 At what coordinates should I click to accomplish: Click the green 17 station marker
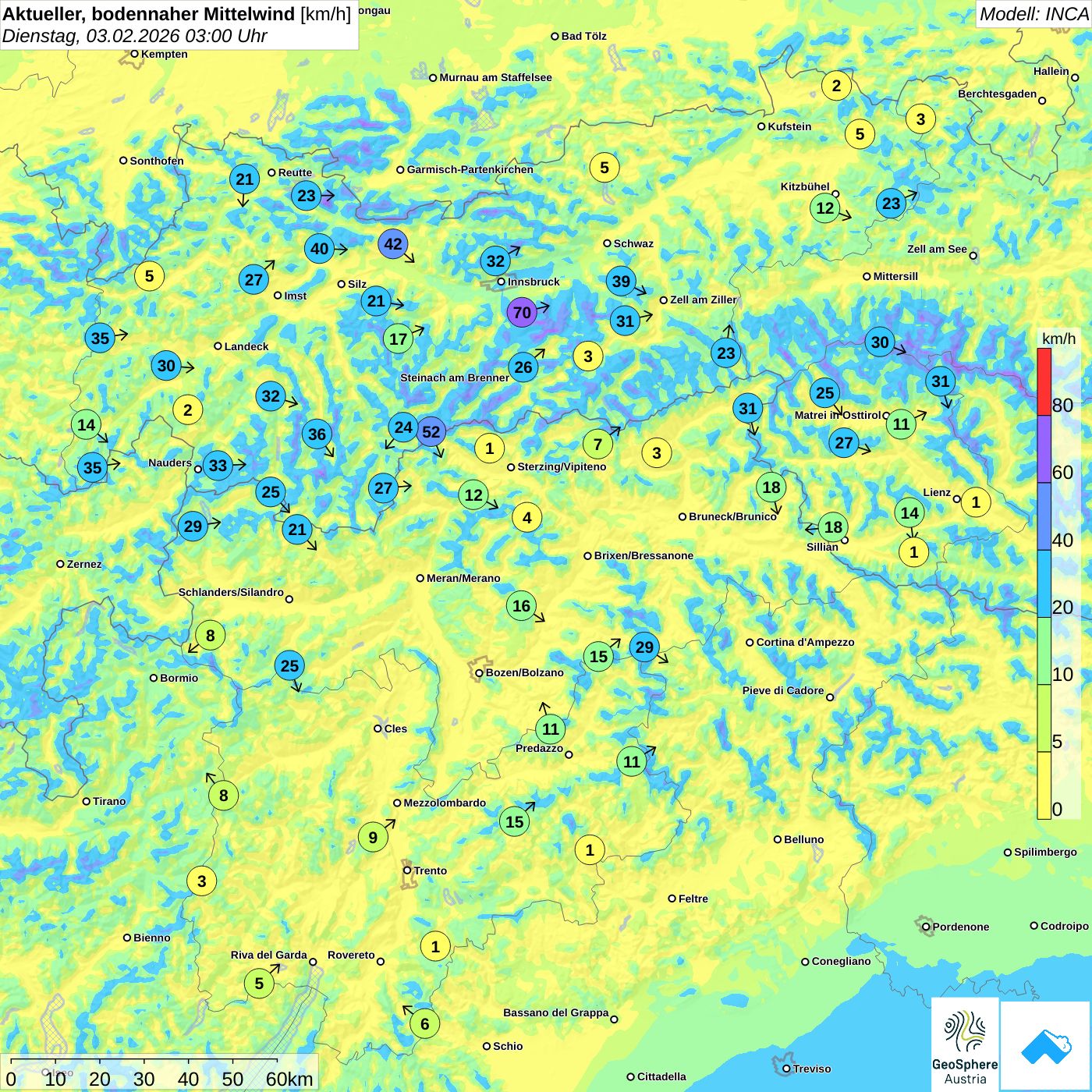(x=399, y=339)
